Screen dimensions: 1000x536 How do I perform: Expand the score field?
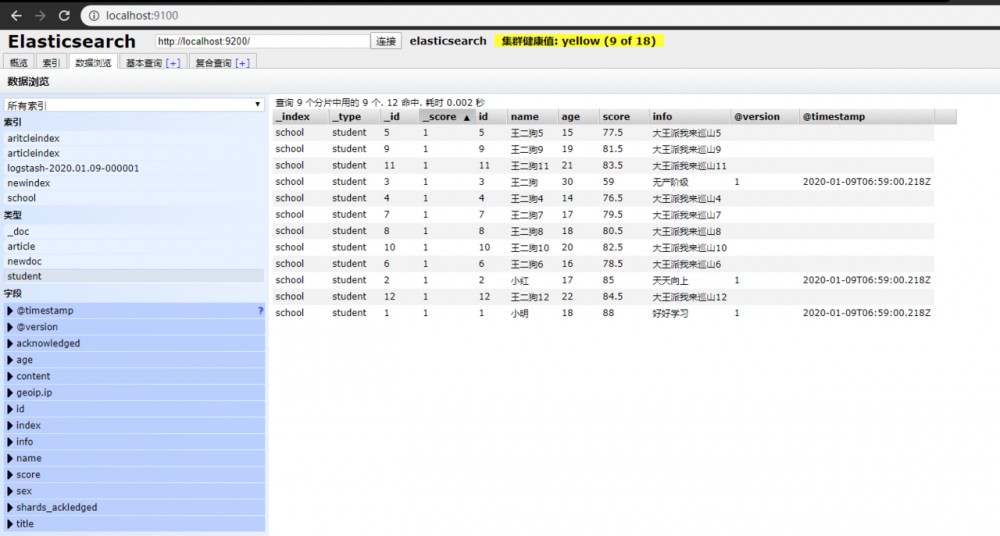coord(10,475)
